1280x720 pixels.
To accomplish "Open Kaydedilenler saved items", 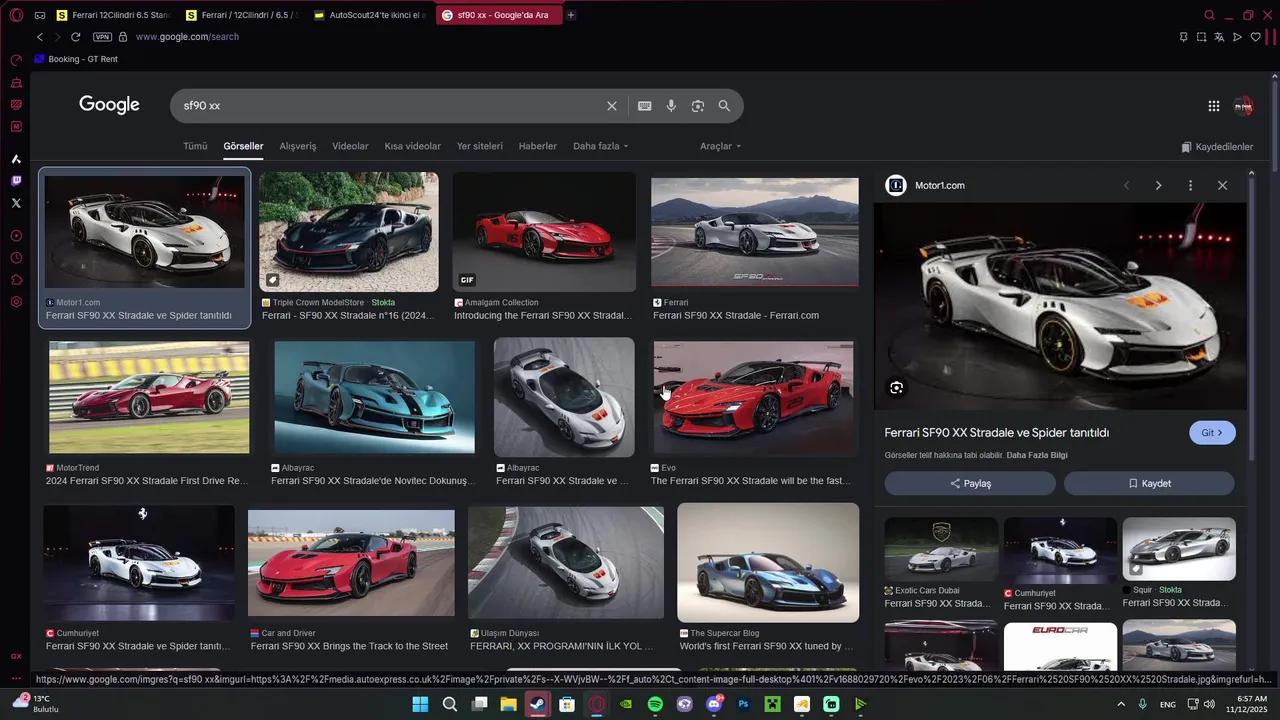I will [x=1217, y=147].
